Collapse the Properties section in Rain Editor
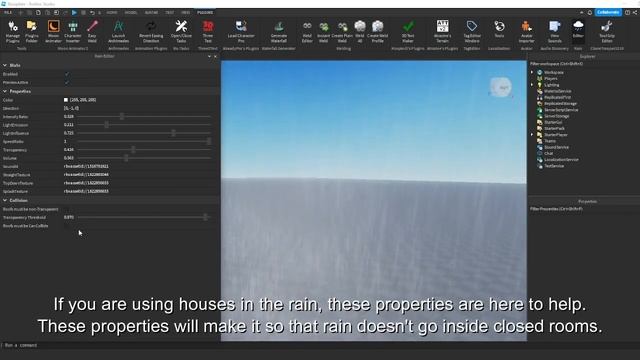Image resolution: width=640 pixels, height=360 pixels. (x=5, y=91)
